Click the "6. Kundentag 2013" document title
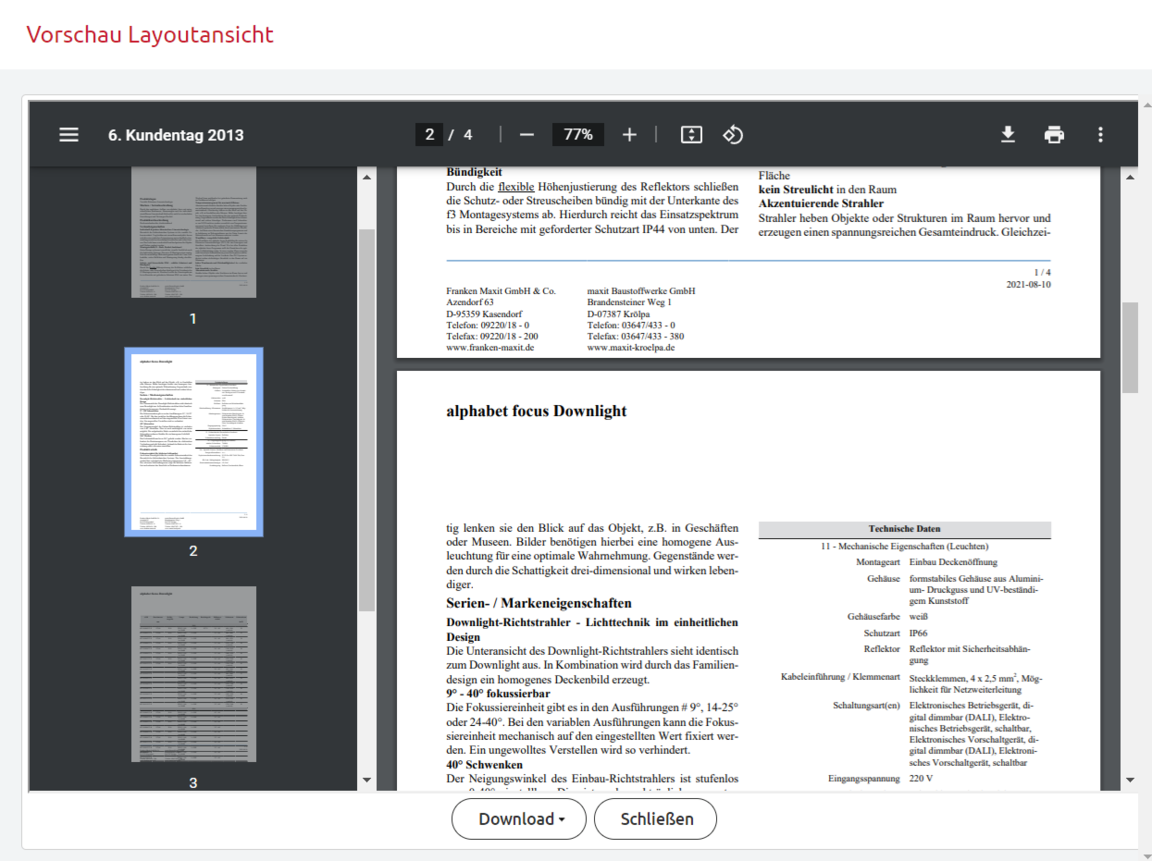 coord(176,135)
